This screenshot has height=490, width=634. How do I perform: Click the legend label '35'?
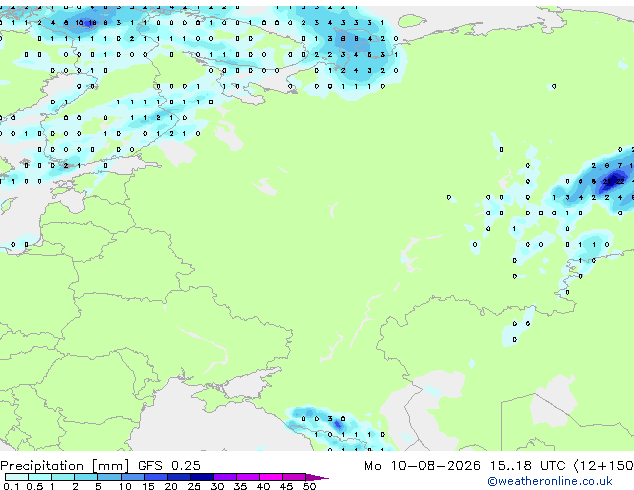(240, 486)
